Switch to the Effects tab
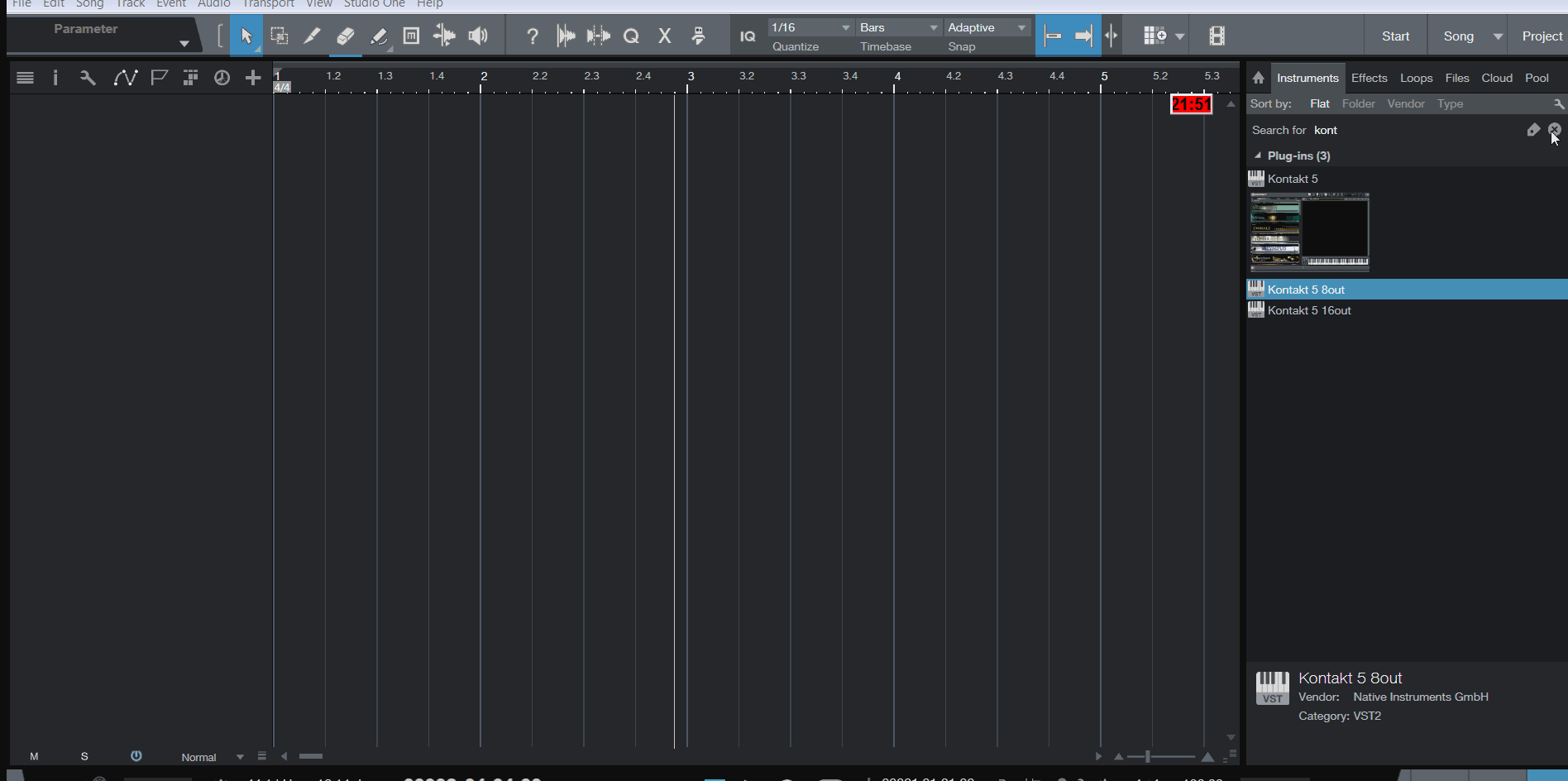The height and width of the screenshot is (781, 1568). pyautogui.click(x=1369, y=78)
